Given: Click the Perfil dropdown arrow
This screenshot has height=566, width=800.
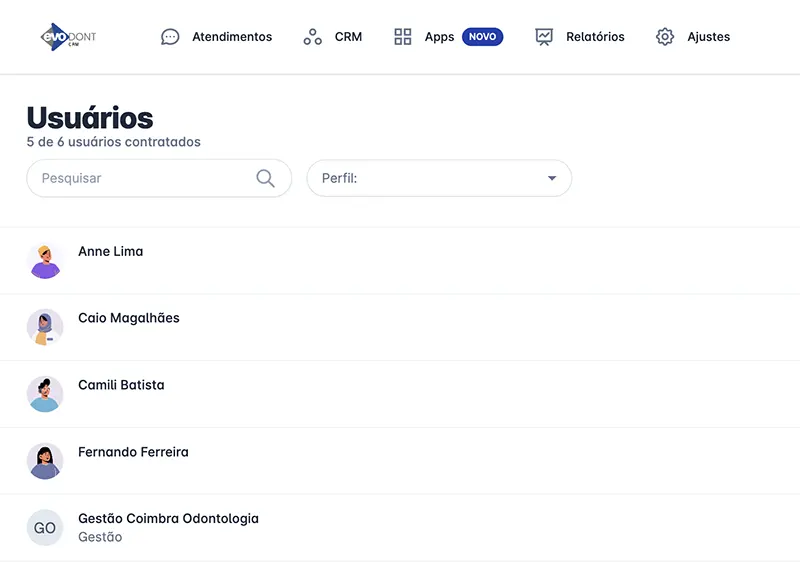Looking at the screenshot, I should tap(552, 178).
